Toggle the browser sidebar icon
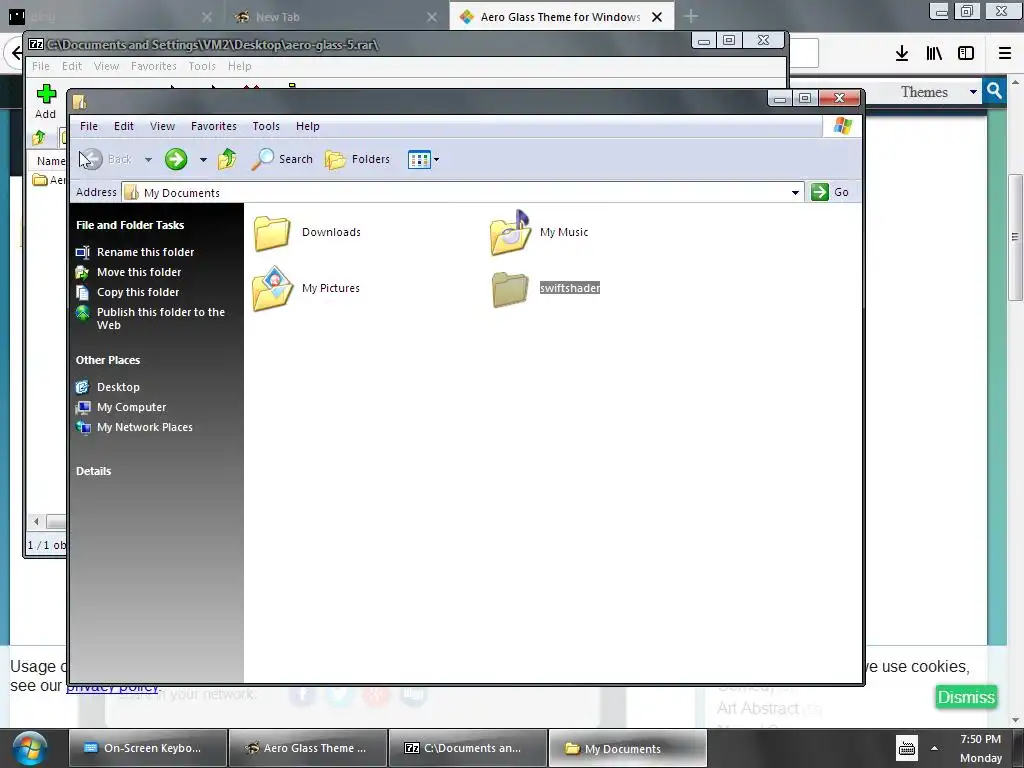The width and height of the screenshot is (1024, 768). 966,53
